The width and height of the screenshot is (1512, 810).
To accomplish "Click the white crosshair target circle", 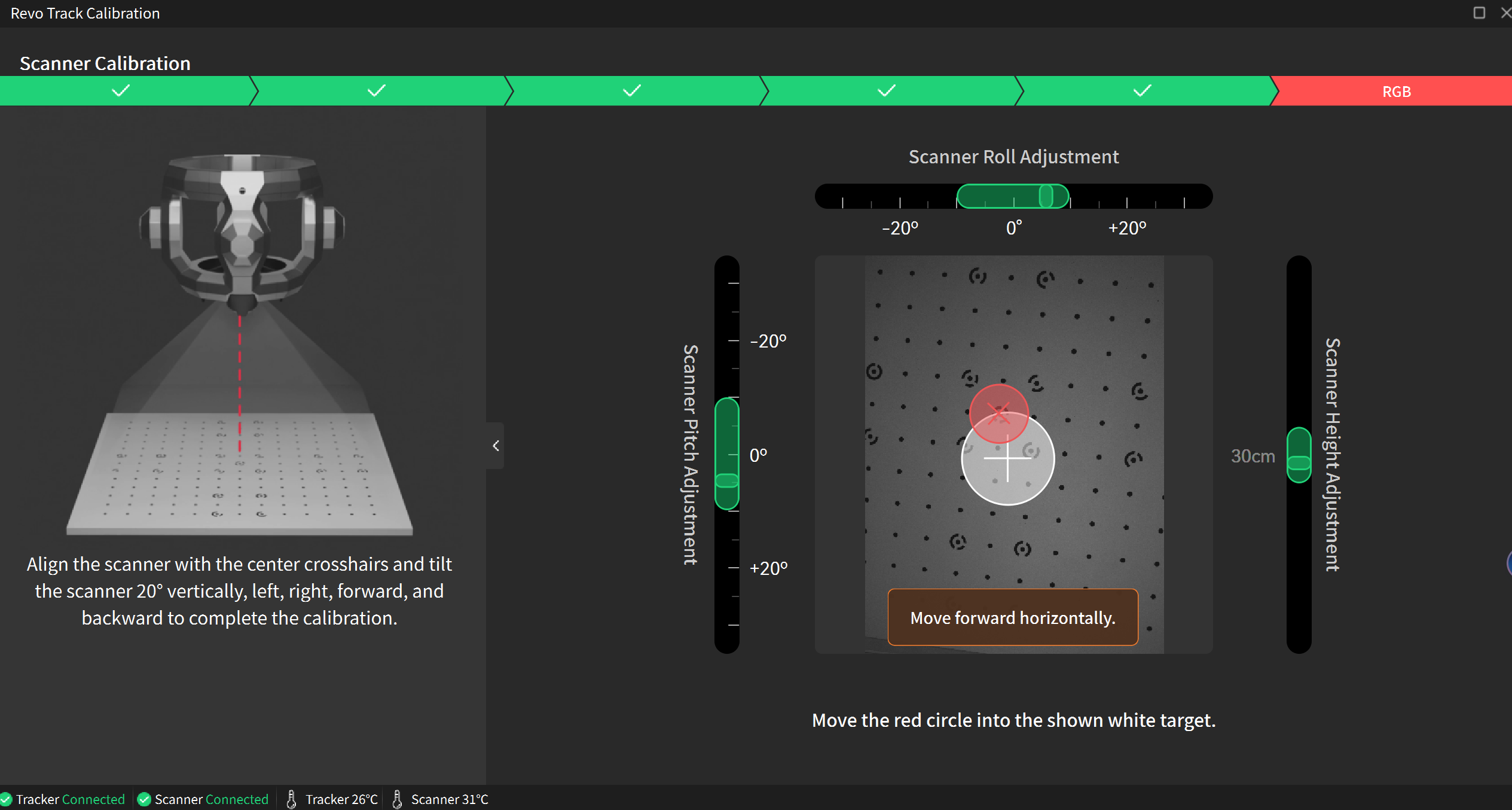I will pyautogui.click(x=1008, y=459).
